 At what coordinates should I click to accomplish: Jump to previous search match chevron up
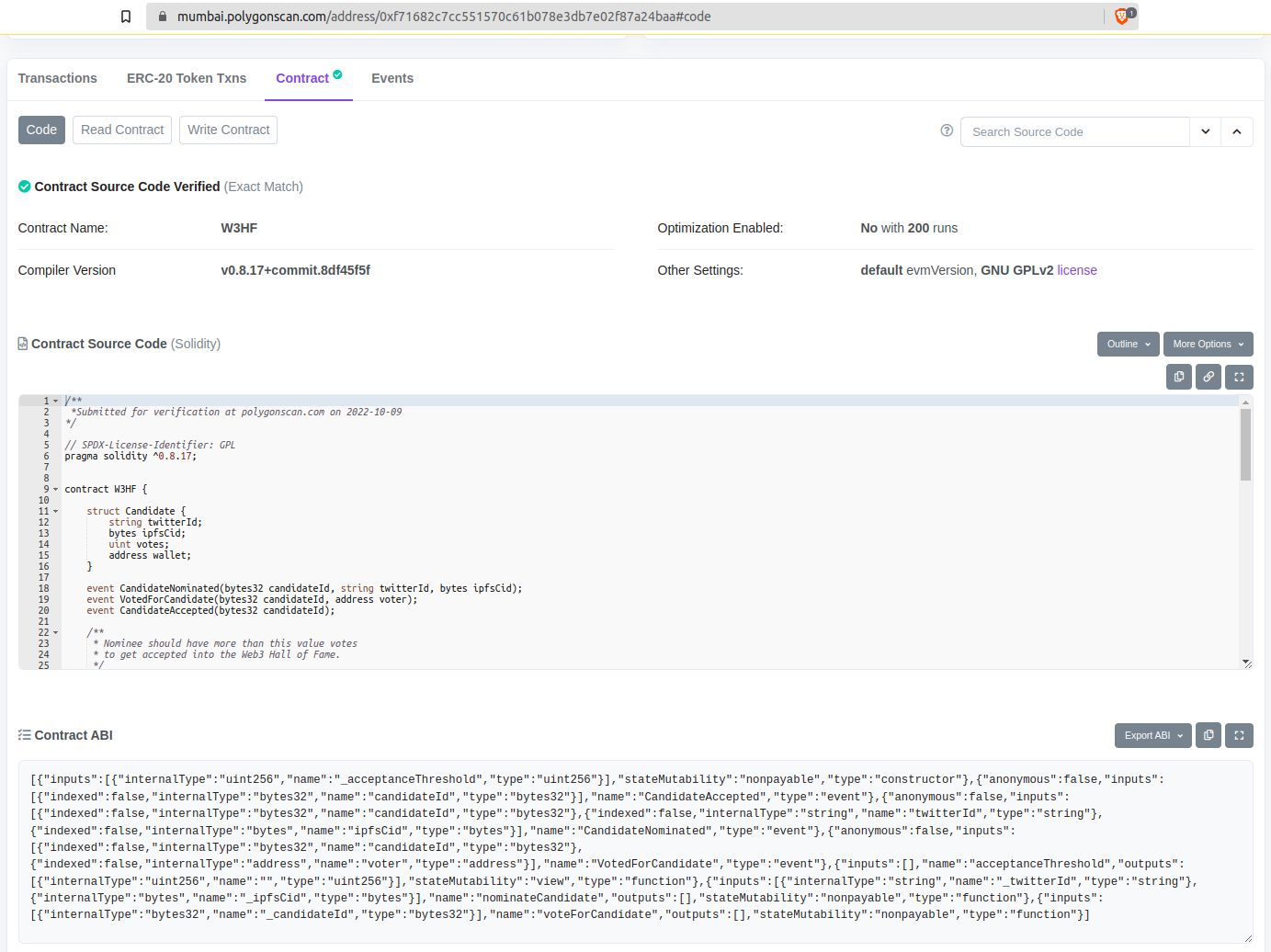click(x=1237, y=131)
